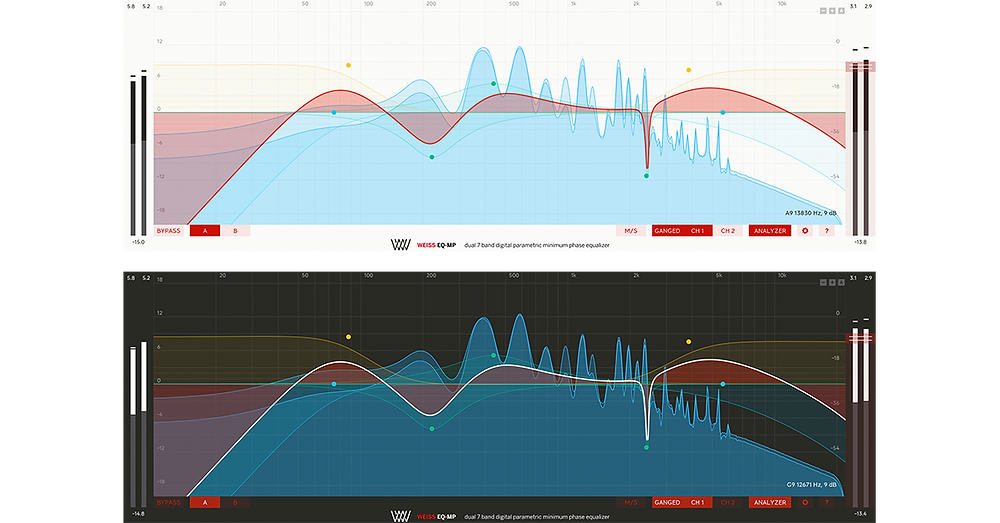Viewport: 1000px width, 523px height.
Task: Click the Weiss logo in the light EQ
Action: click(401, 245)
